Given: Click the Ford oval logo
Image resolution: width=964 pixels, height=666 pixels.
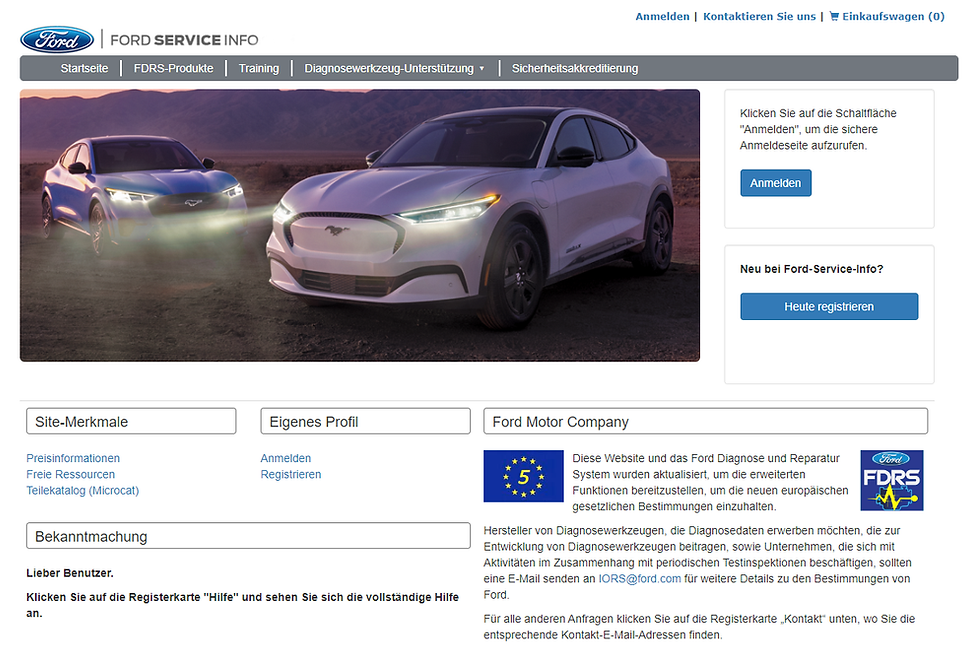Looking at the screenshot, I should (57, 40).
